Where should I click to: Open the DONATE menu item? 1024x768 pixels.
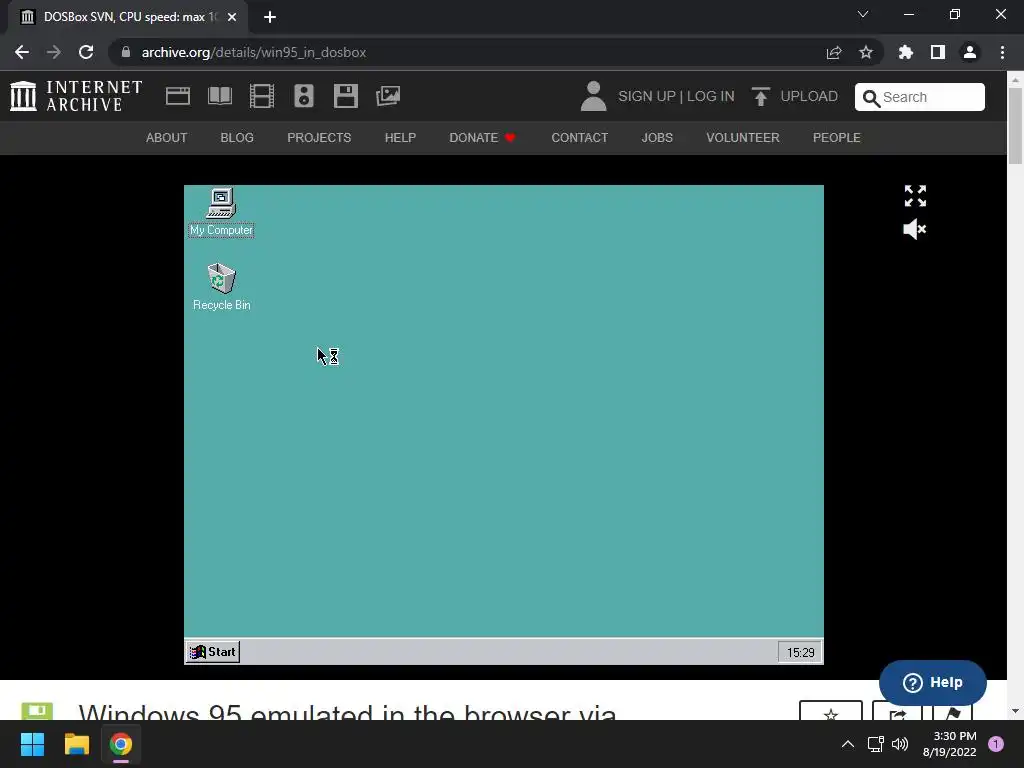[482, 138]
